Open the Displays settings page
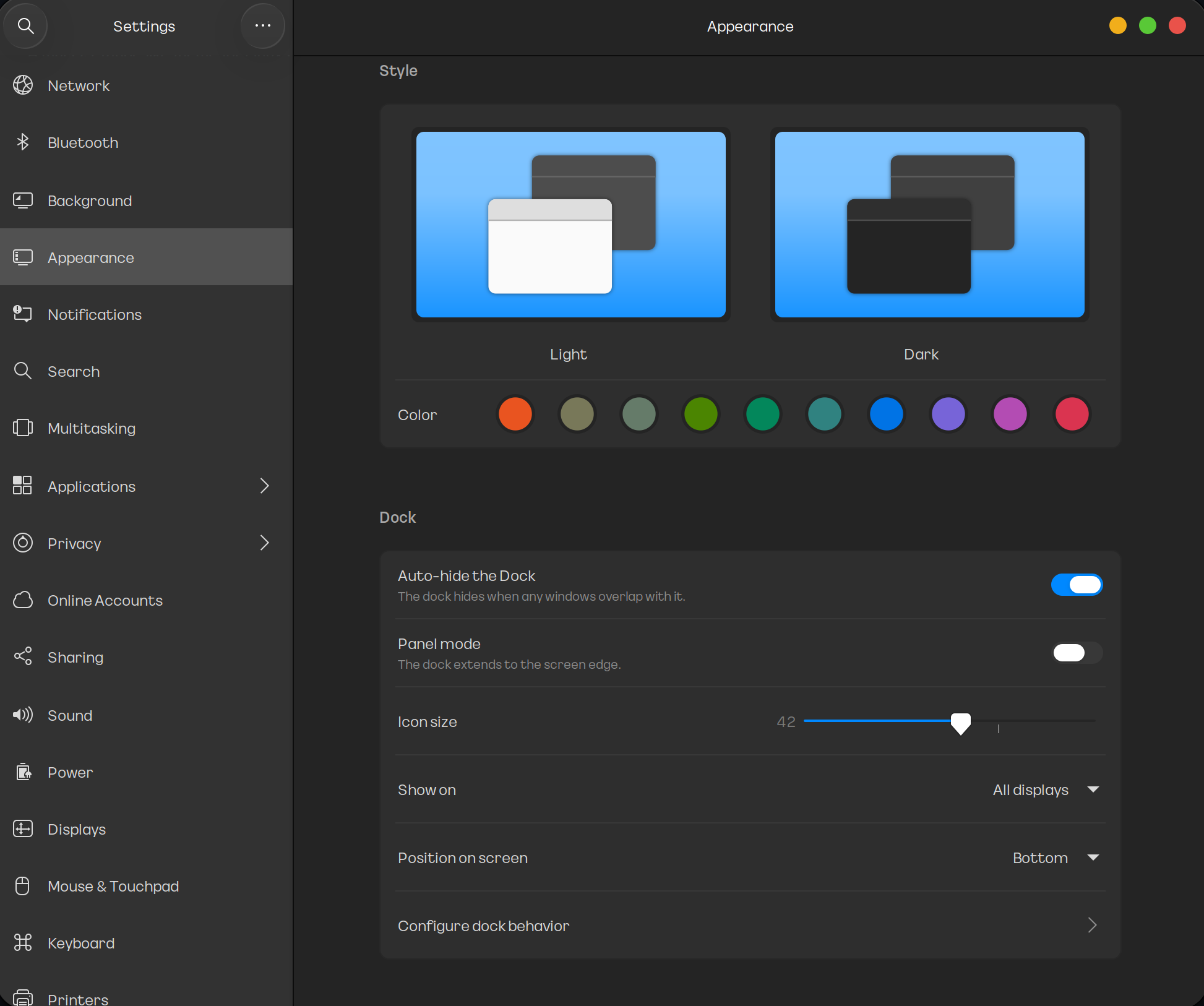The width and height of the screenshot is (1204, 1006). click(77, 829)
